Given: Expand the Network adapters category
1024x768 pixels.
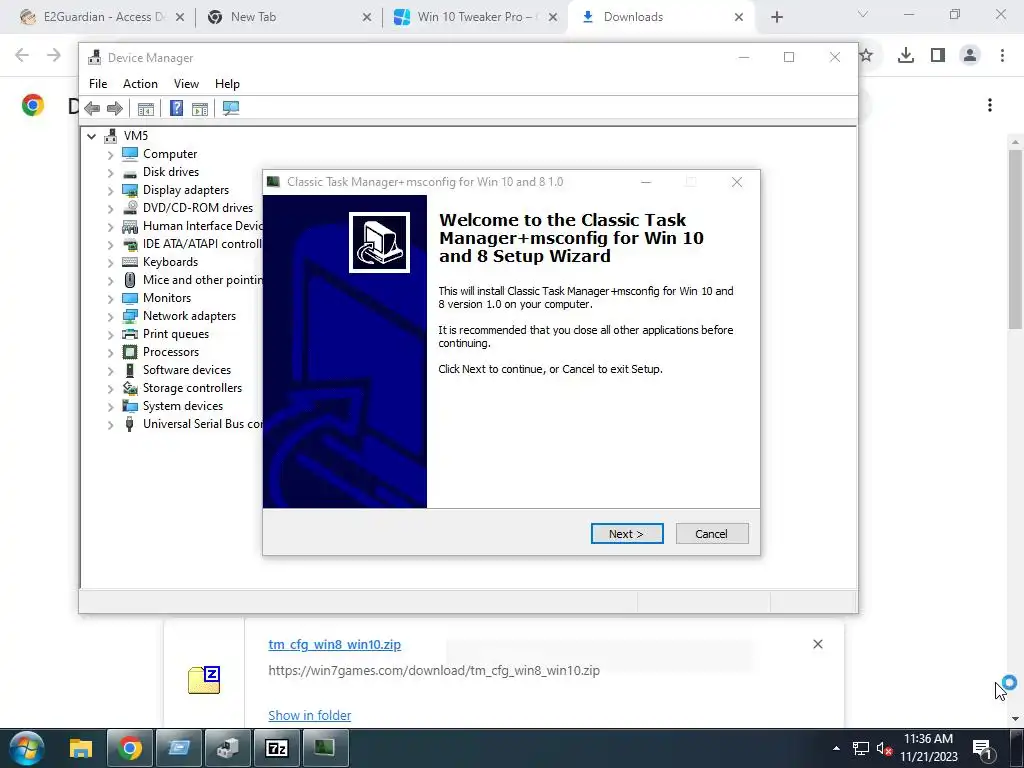Looking at the screenshot, I should tap(110, 317).
